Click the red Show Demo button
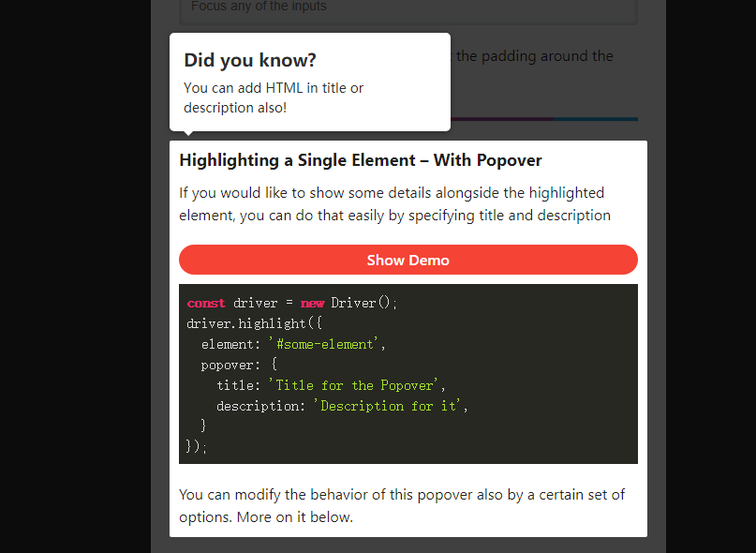756x553 pixels. [x=408, y=260]
